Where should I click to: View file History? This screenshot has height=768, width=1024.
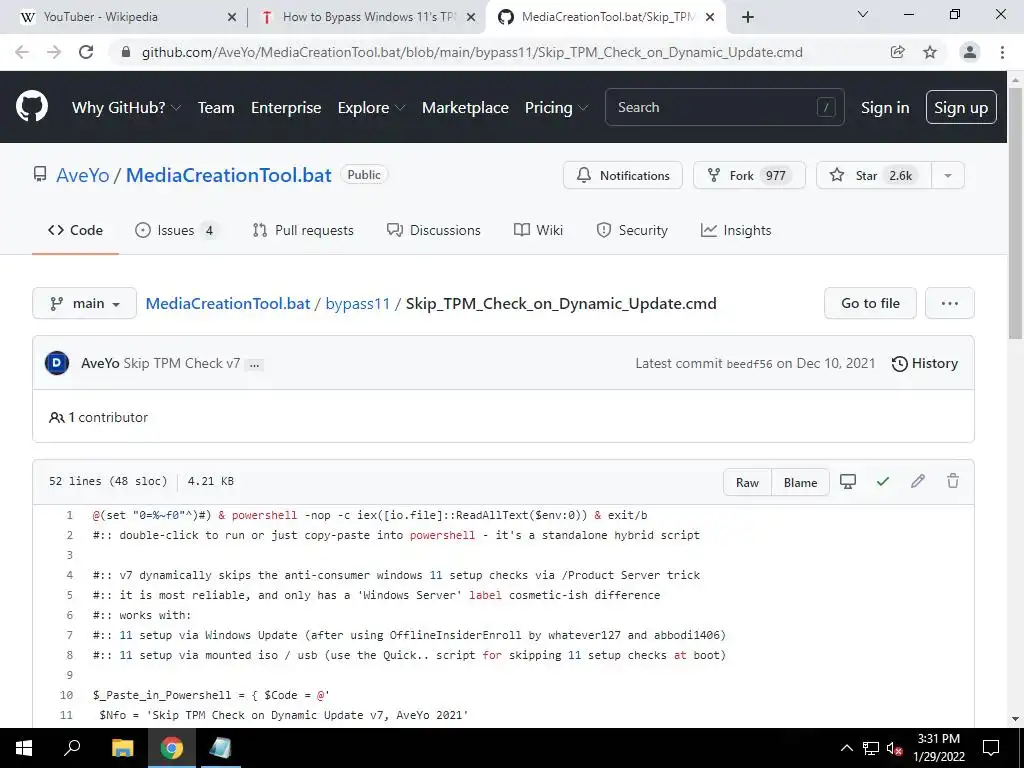click(x=925, y=363)
